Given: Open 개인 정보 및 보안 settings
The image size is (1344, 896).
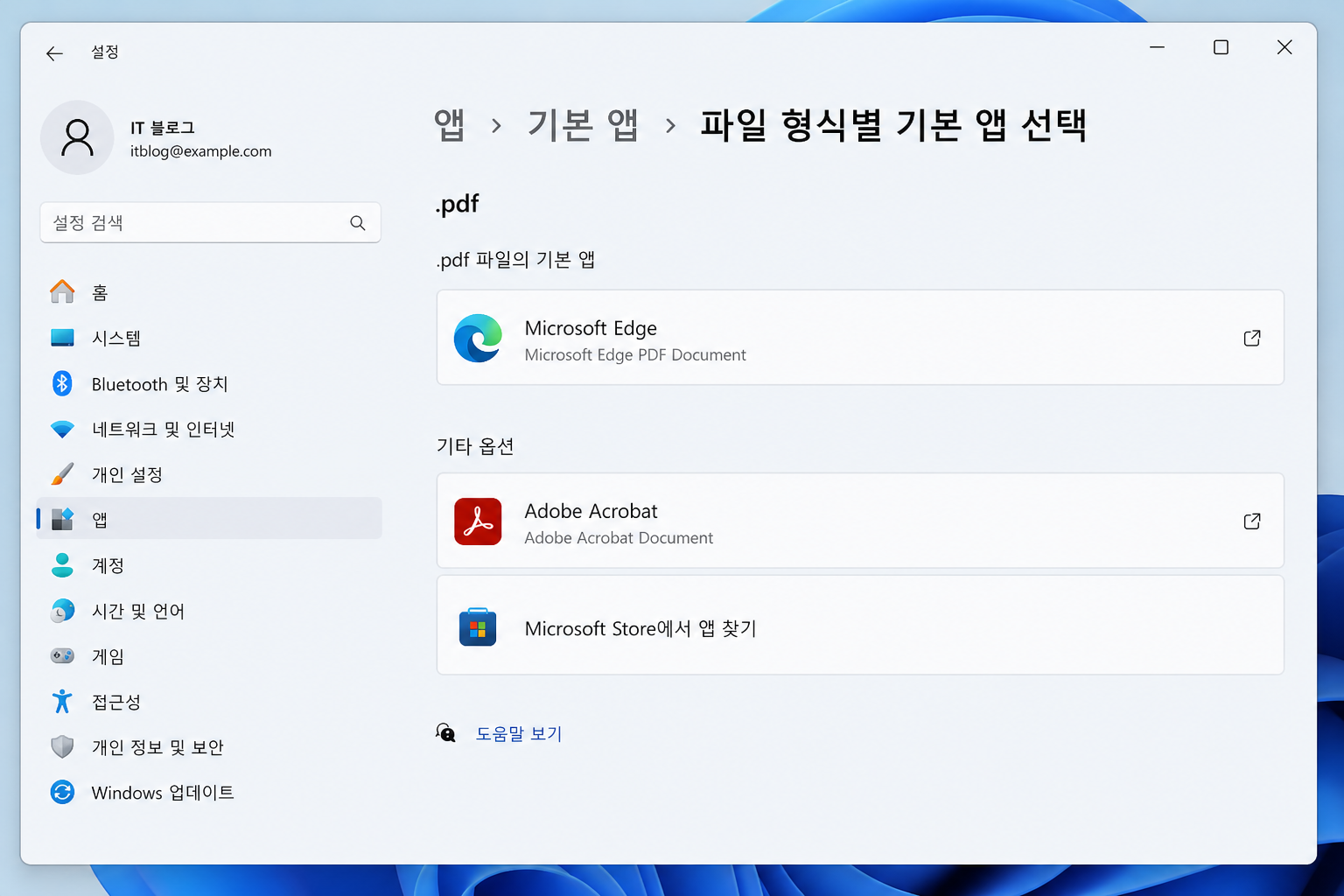Looking at the screenshot, I should 209,747.
